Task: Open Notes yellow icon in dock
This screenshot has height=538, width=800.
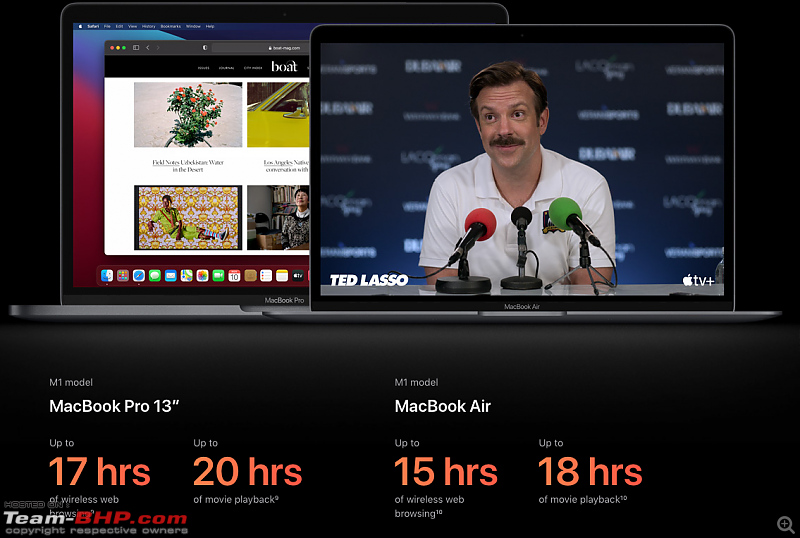Action: [282, 276]
